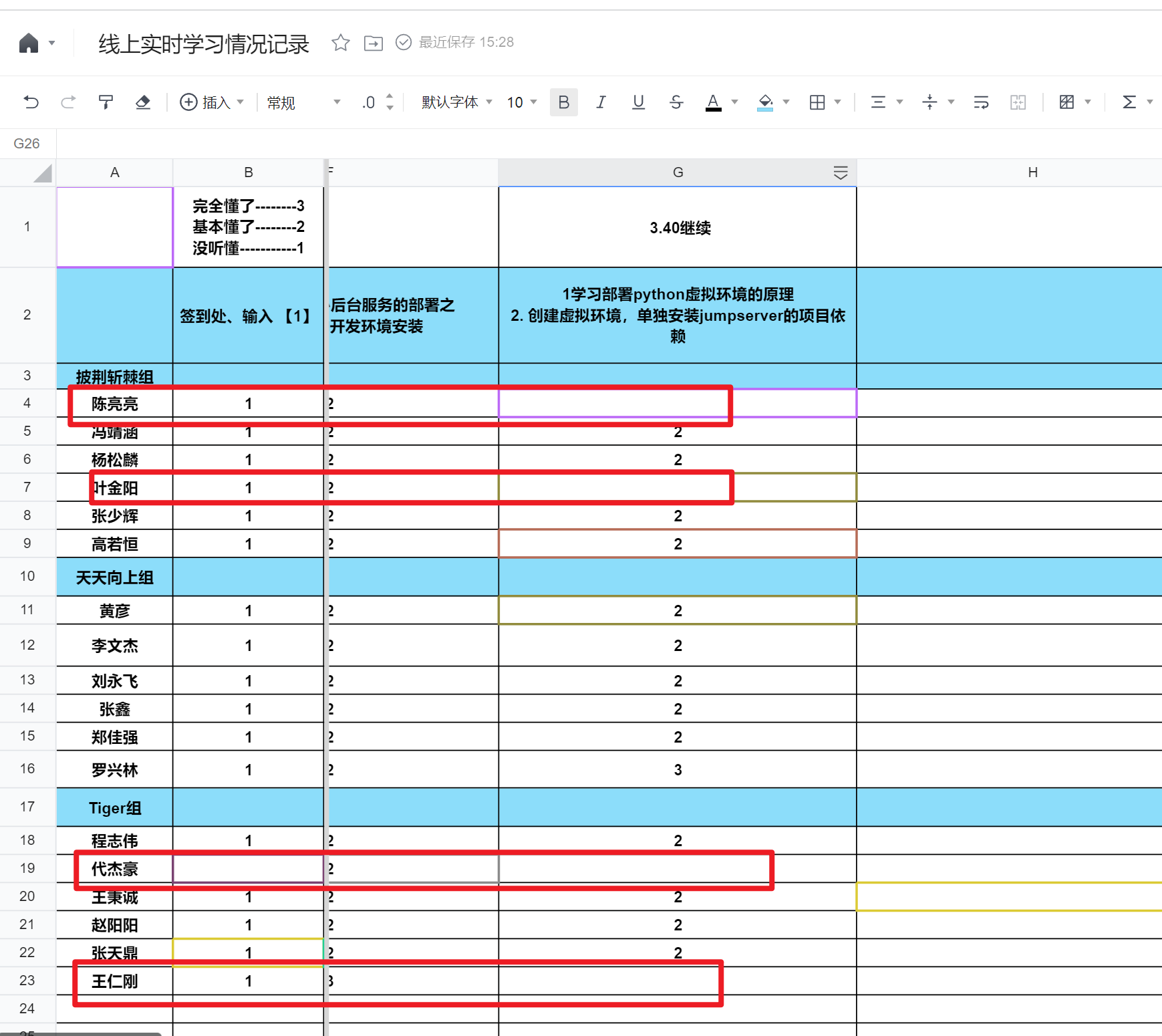The image size is (1162, 1036).
Task: Toggle strikethrough formatting
Action: tap(676, 102)
